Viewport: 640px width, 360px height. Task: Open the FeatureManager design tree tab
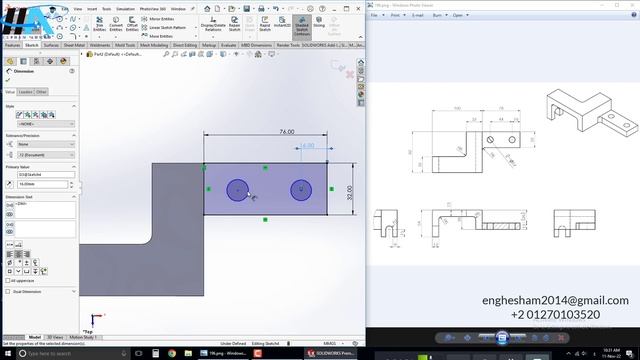tap(10, 61)
